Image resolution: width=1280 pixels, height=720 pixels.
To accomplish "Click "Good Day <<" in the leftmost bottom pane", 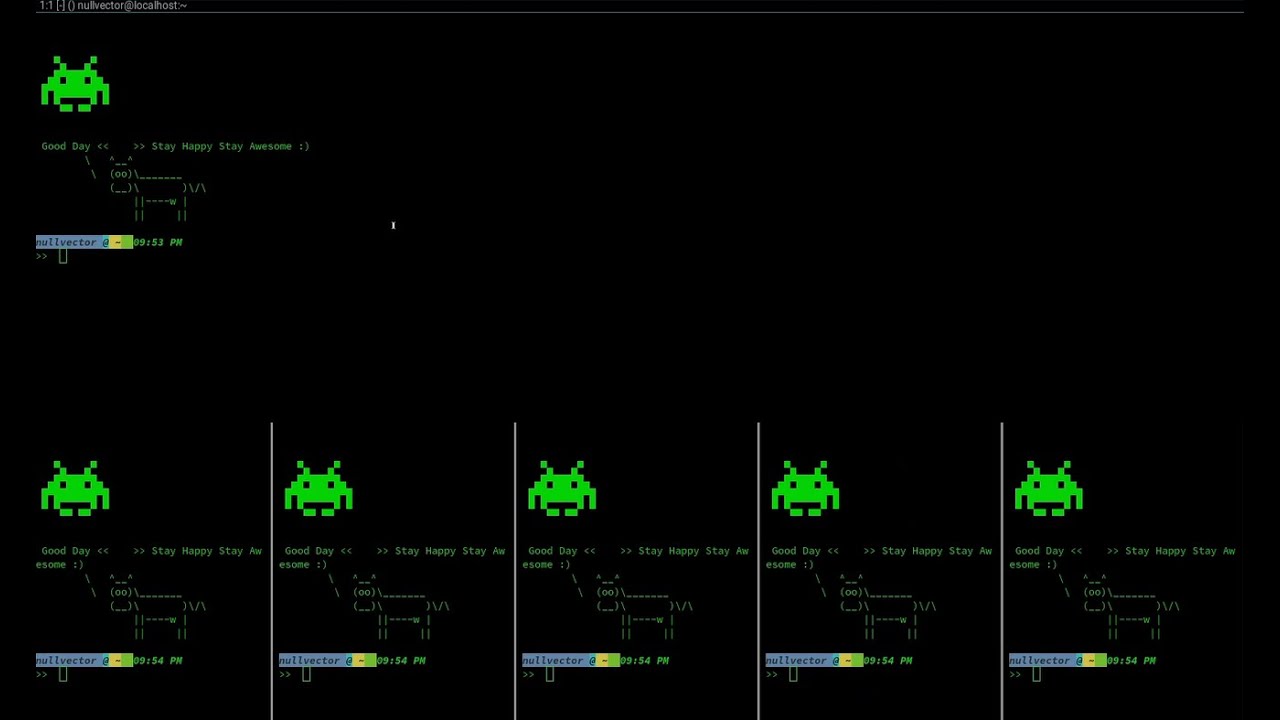I will (x=75, y=551).
